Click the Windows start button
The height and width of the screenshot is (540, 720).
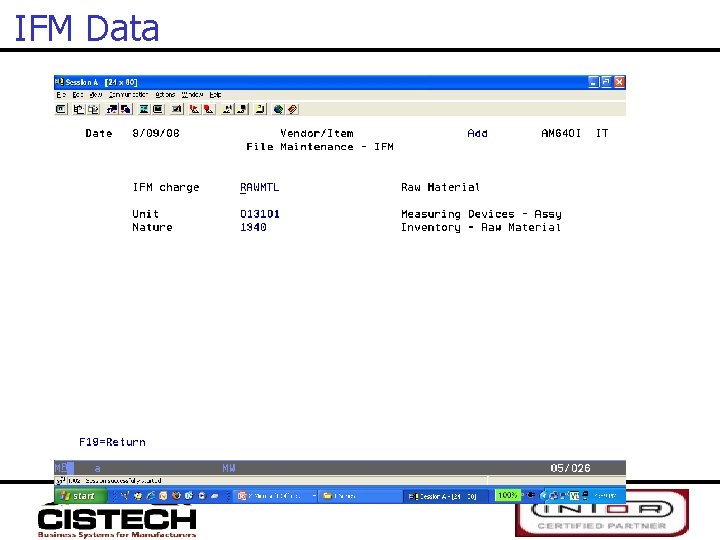click(81, 496)
